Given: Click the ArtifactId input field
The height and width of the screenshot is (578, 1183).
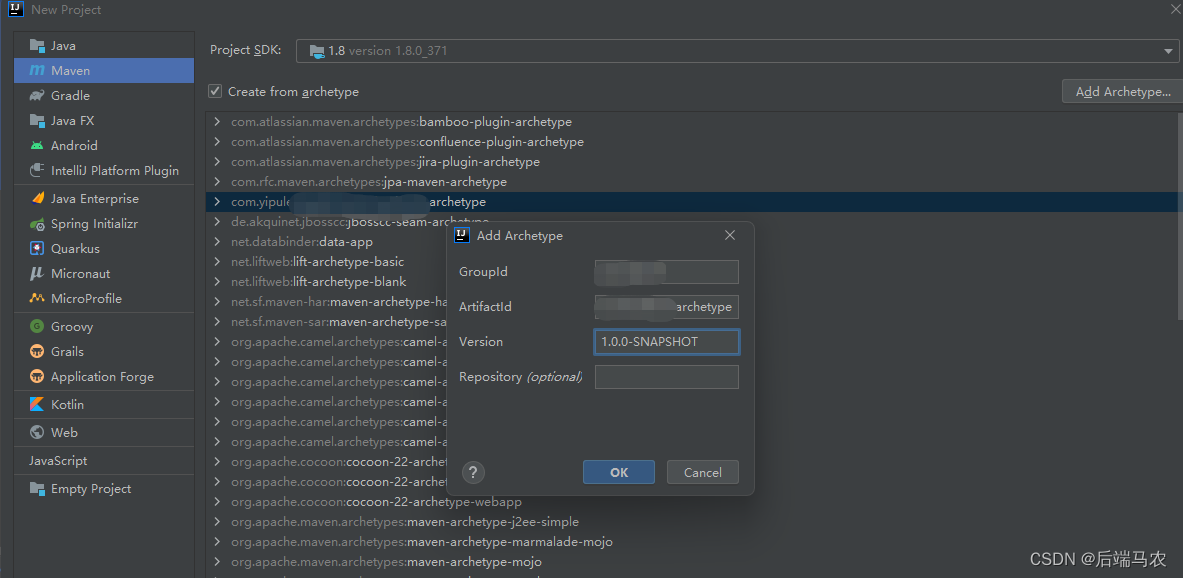Looking at the screenshot, I should 667,307.
